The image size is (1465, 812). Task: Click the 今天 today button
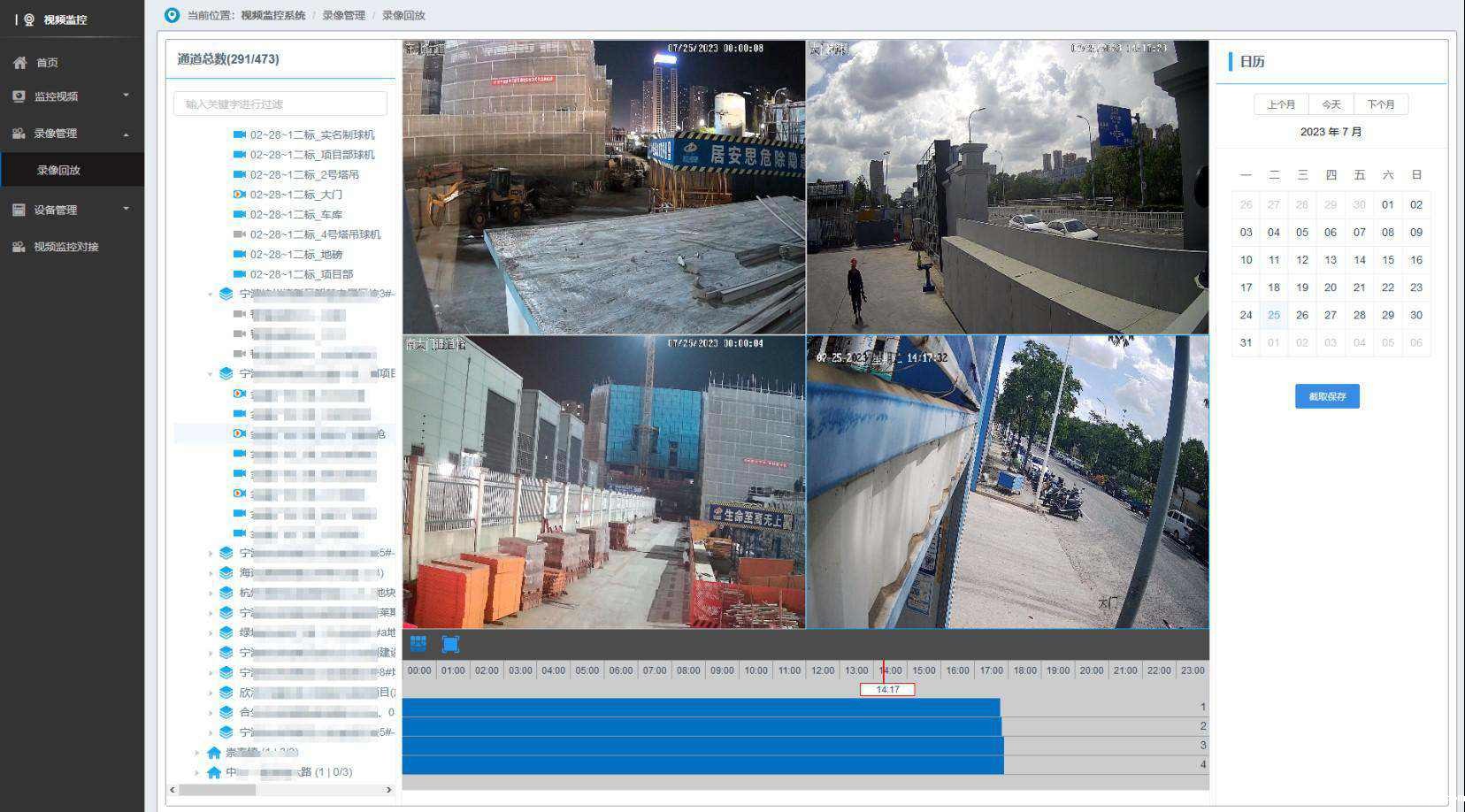click(1331, 104)
